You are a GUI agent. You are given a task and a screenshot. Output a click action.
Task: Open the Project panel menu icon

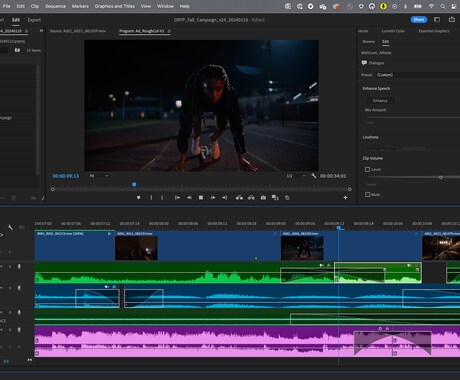pos(27,31)
